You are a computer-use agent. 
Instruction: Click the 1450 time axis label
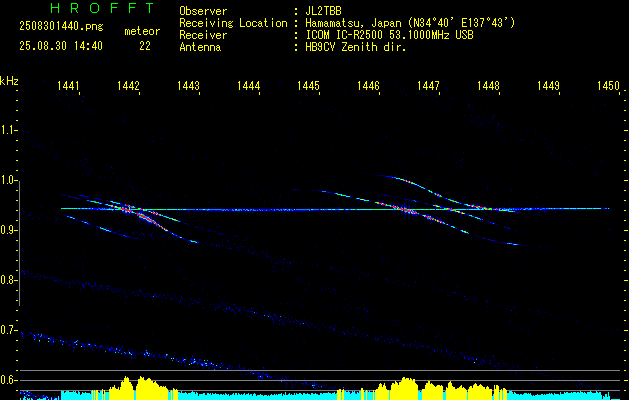point(609,85)
